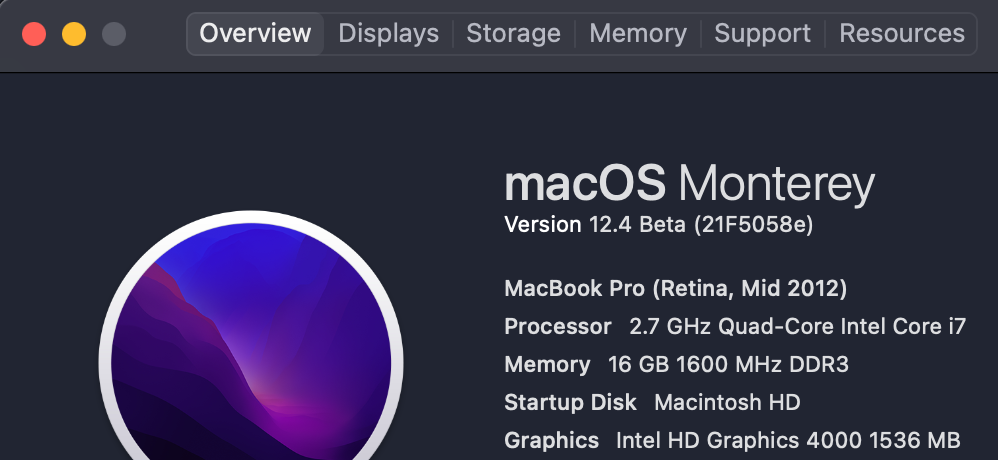Select the Overview tab

point(255,34)
